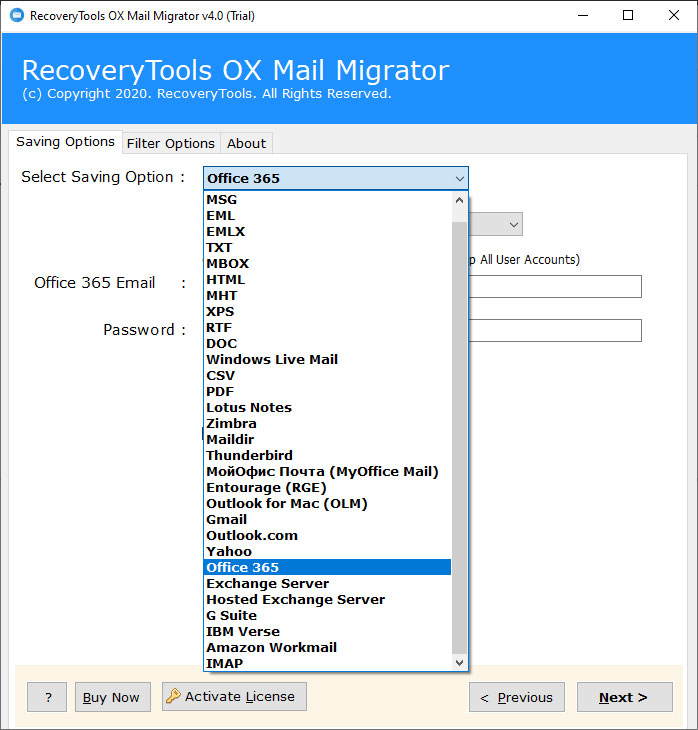Viewport: 698px width, 730px height.
Task: Choose Exchange Server option
Action: click(x=328, y=583)
